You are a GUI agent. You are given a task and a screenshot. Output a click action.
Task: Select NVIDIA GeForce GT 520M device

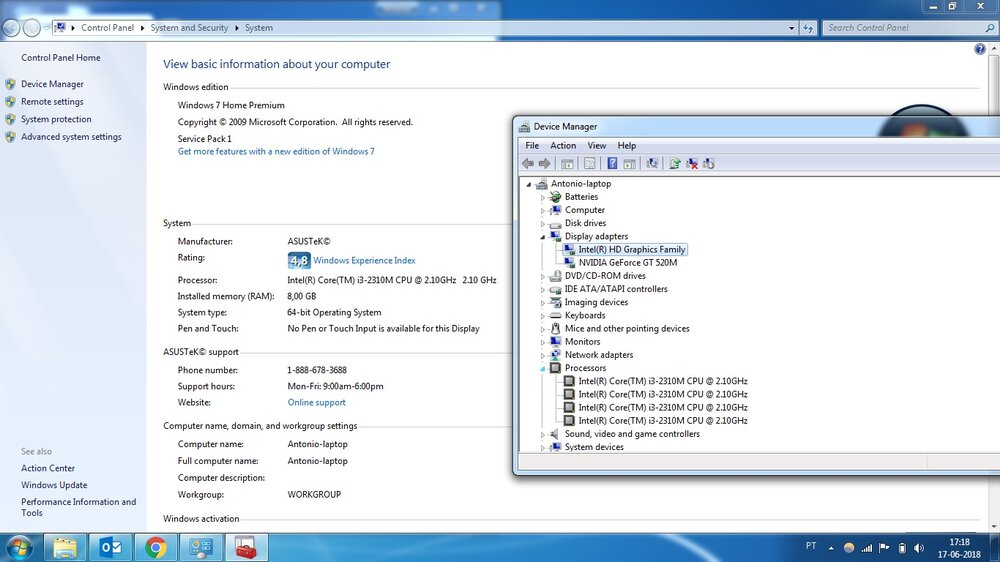point(627,263)
